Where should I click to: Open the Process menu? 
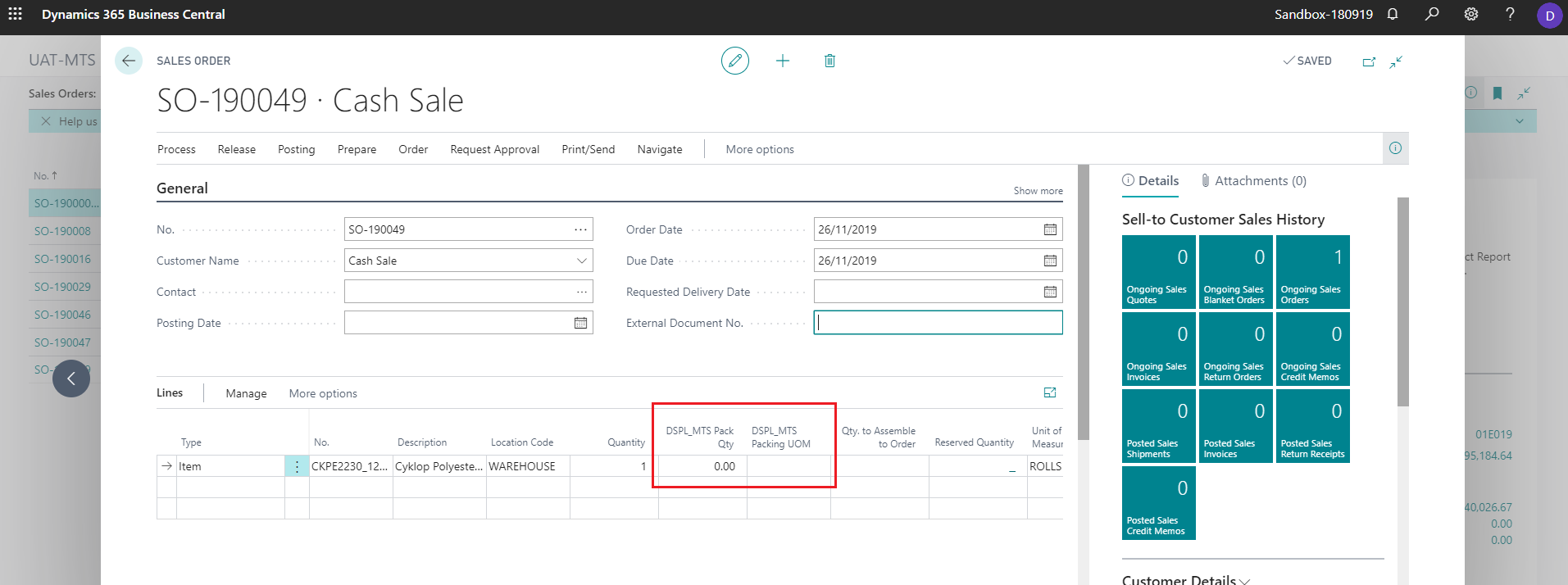pyautogui.click(x=176, y=149)
